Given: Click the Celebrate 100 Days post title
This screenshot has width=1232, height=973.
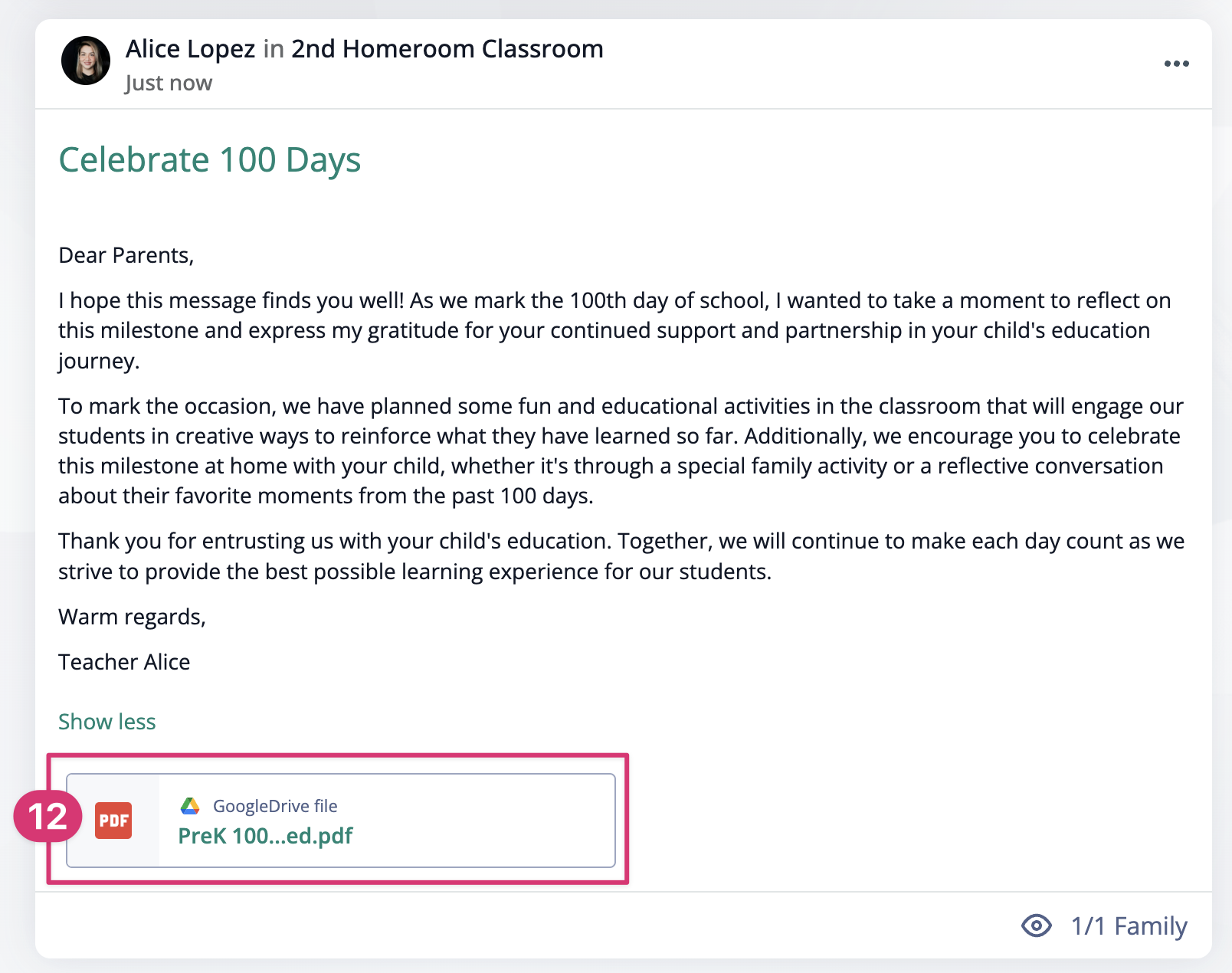Looking at the screenshot, I should (x=210, y=160).
